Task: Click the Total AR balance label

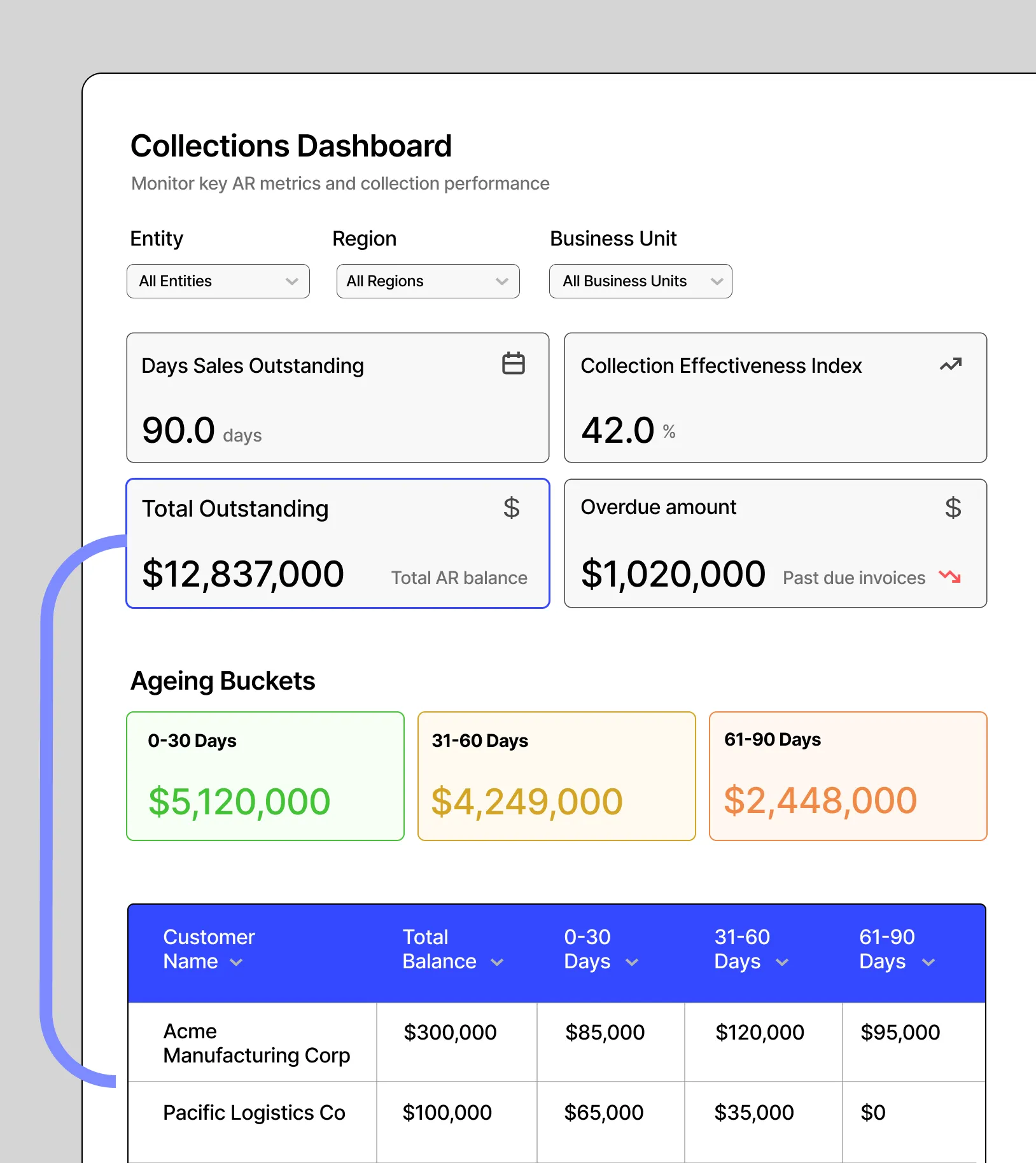Action: tap(459, 578)
